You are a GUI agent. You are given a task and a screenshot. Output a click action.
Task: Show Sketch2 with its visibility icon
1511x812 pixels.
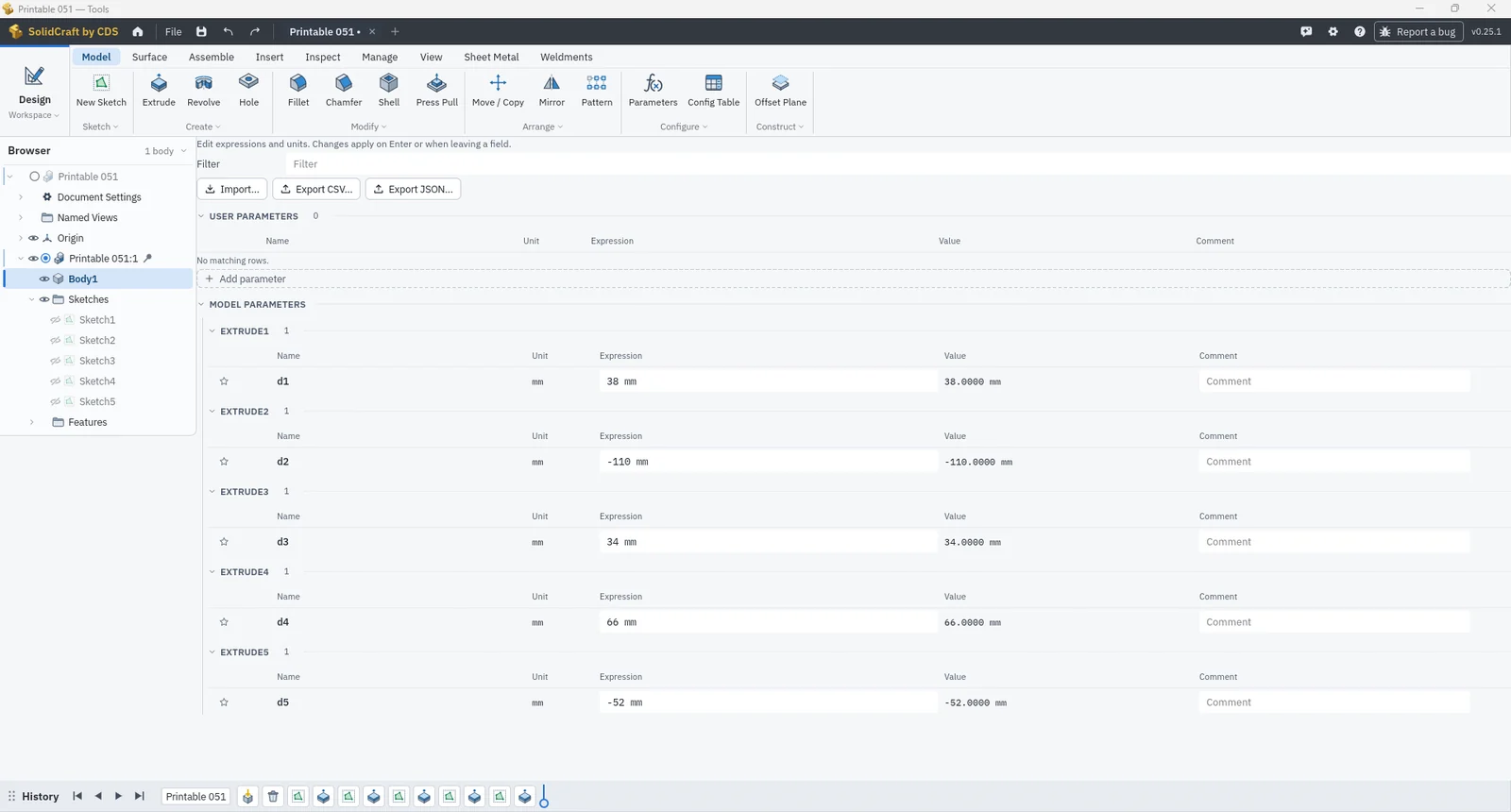click(x=56, y=340)
